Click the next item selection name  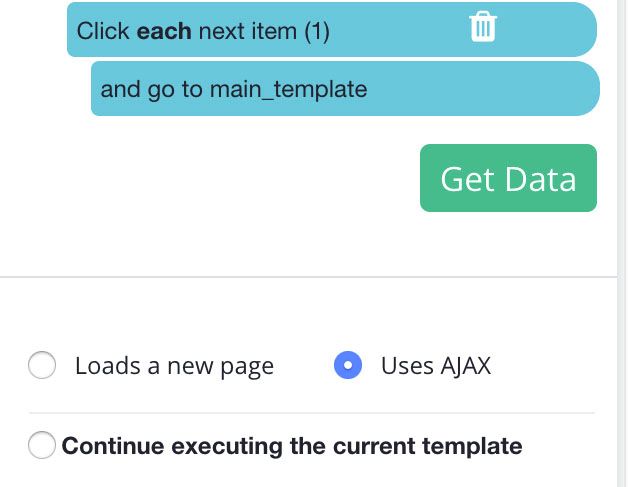(248, 31)
